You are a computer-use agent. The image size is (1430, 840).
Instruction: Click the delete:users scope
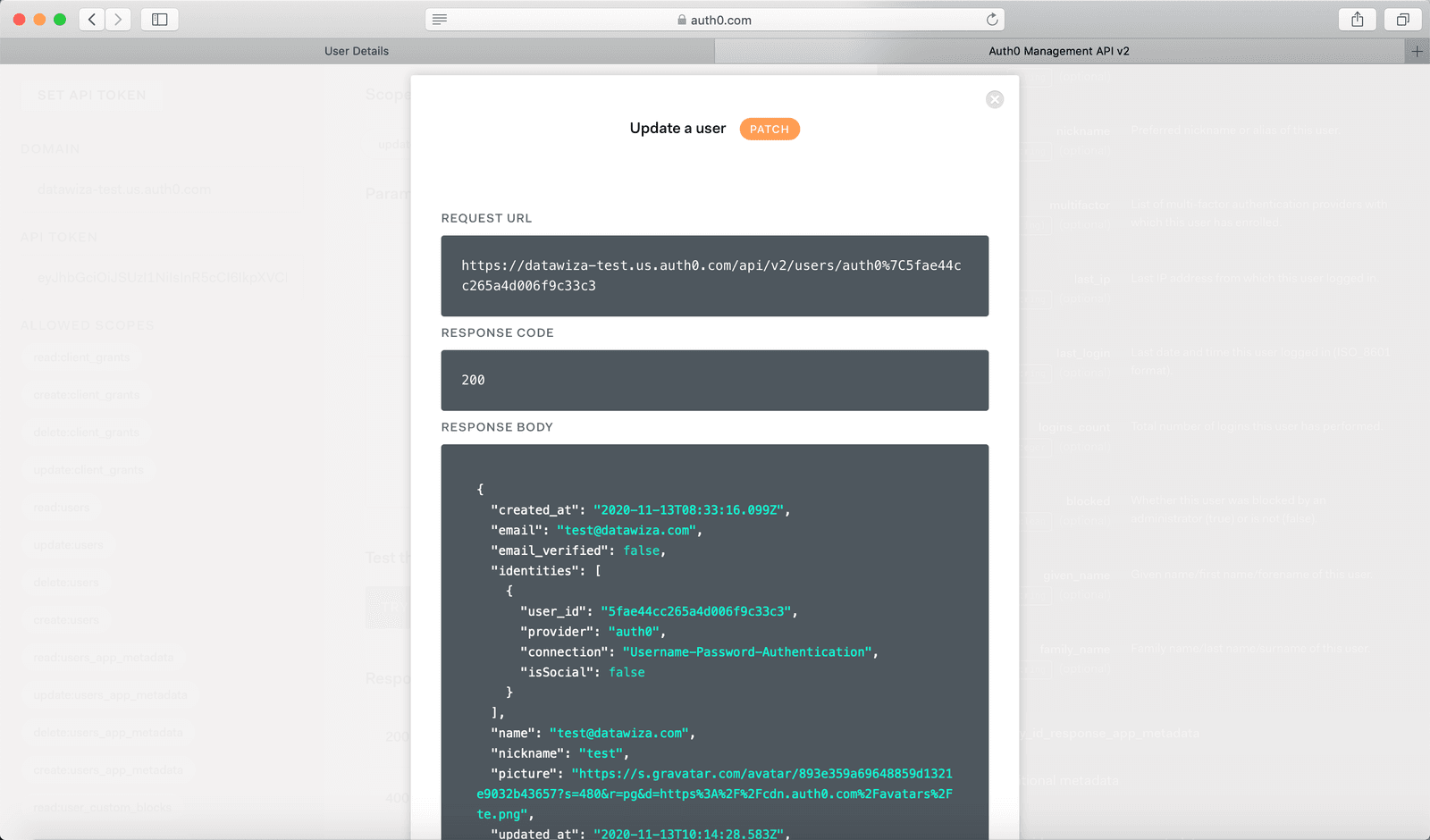click(x=66, y=583)
